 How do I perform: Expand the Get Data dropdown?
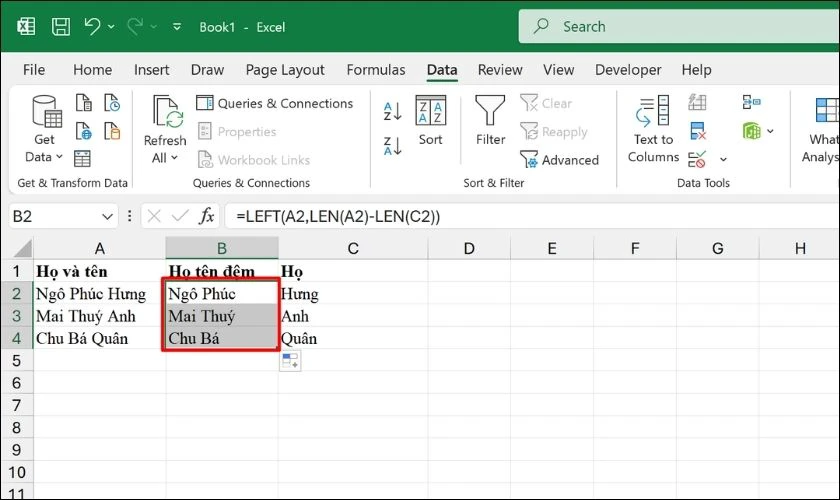(44, 157)
